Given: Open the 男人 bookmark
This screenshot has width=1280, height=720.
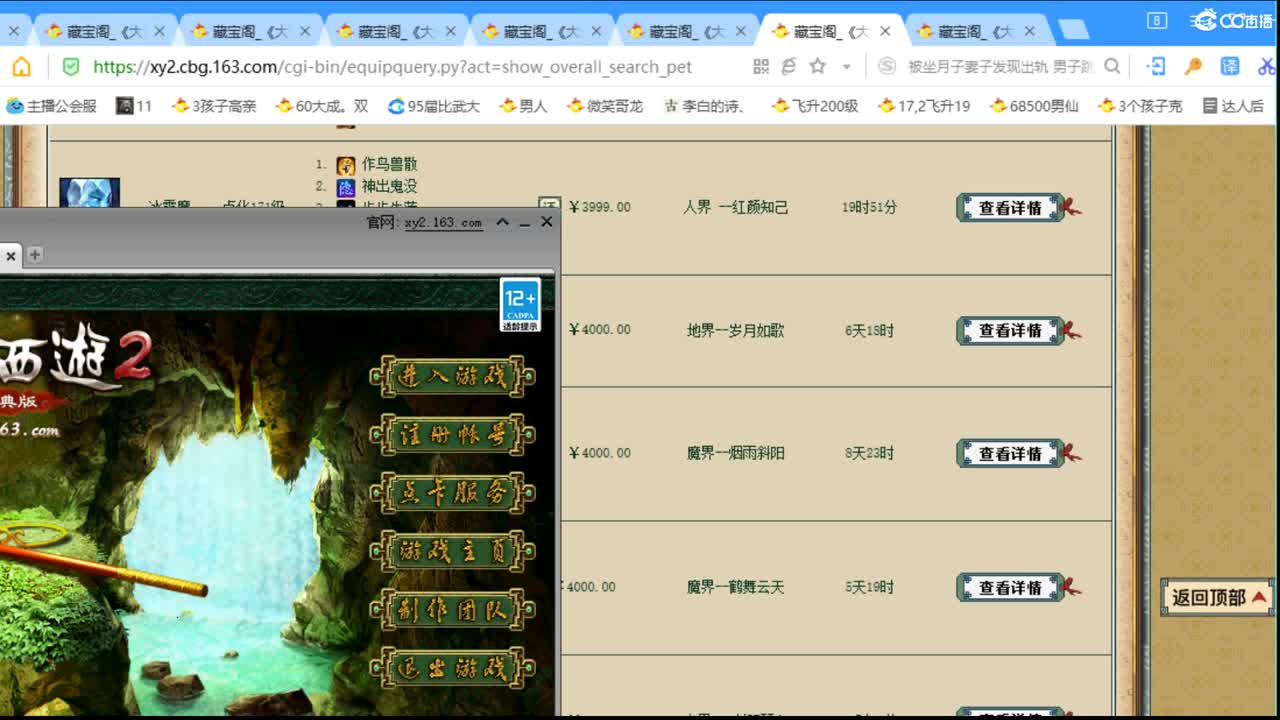Looking at the screenshot, I should tap(523, 105).
